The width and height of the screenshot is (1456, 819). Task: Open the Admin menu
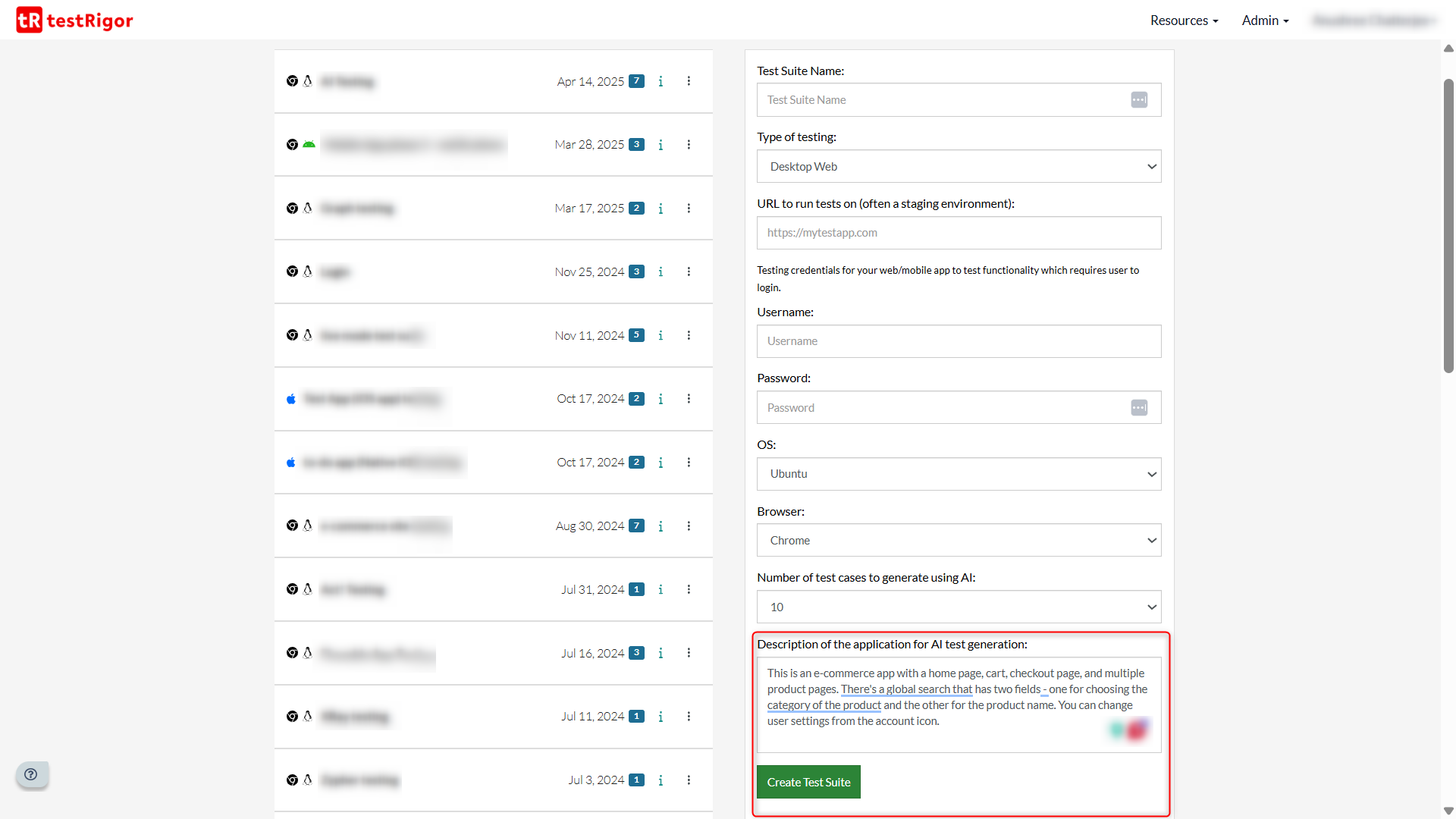(1265, 20)
